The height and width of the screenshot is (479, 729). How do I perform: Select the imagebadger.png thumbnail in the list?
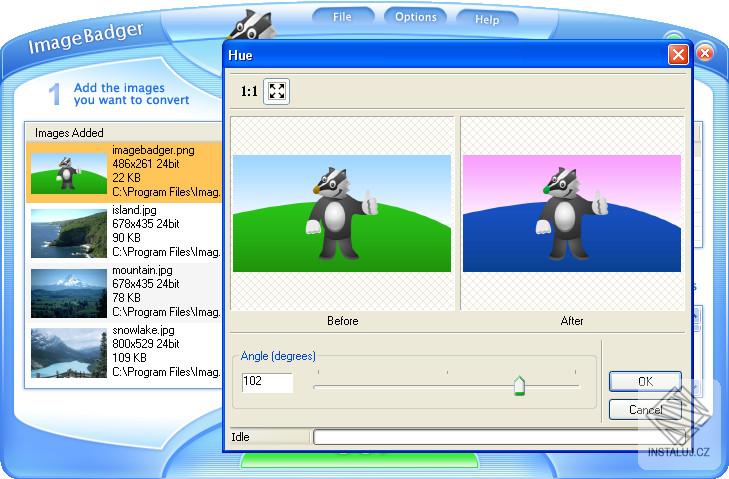(x=69, y=173)
